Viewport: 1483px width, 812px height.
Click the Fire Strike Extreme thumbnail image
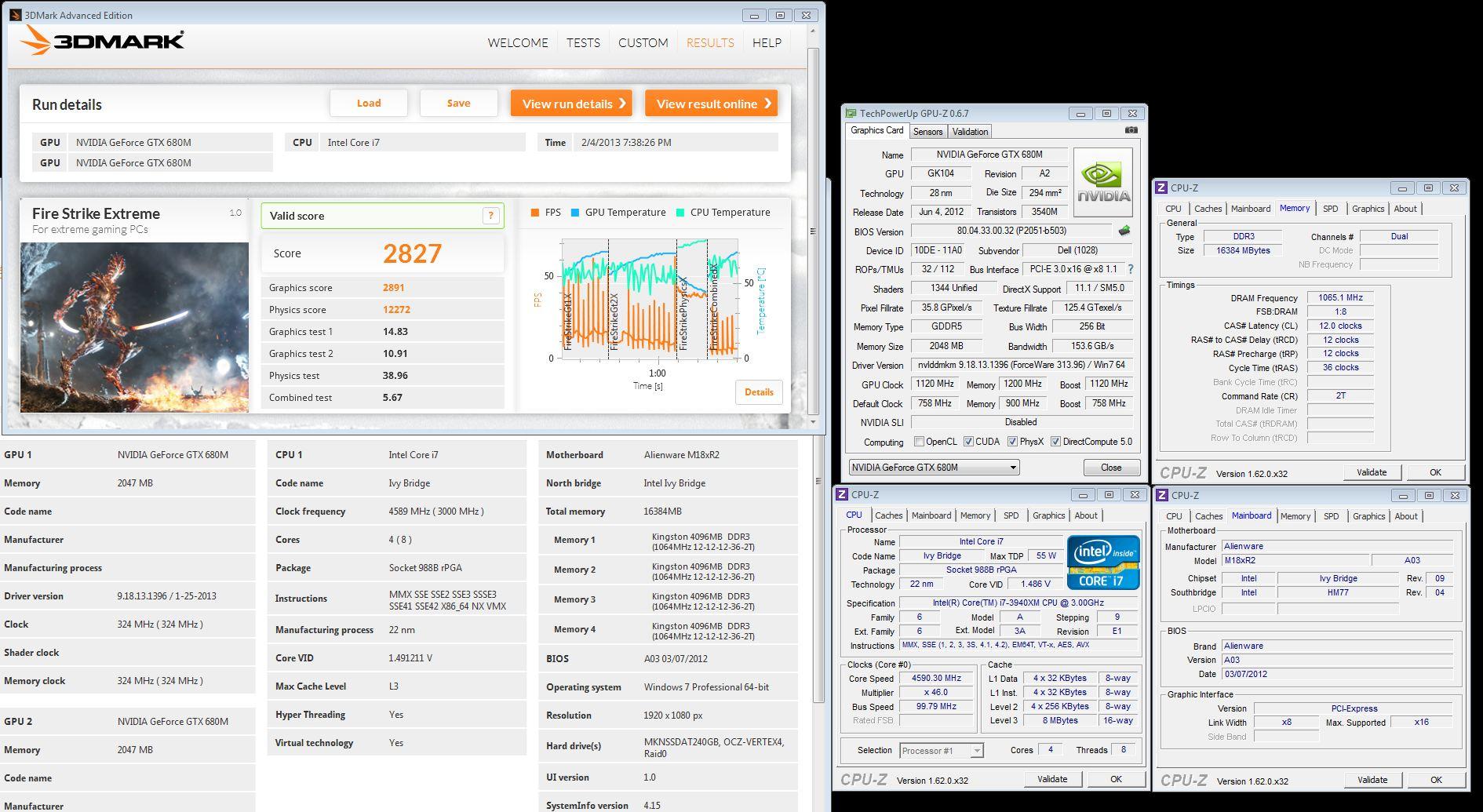point(134,327)
